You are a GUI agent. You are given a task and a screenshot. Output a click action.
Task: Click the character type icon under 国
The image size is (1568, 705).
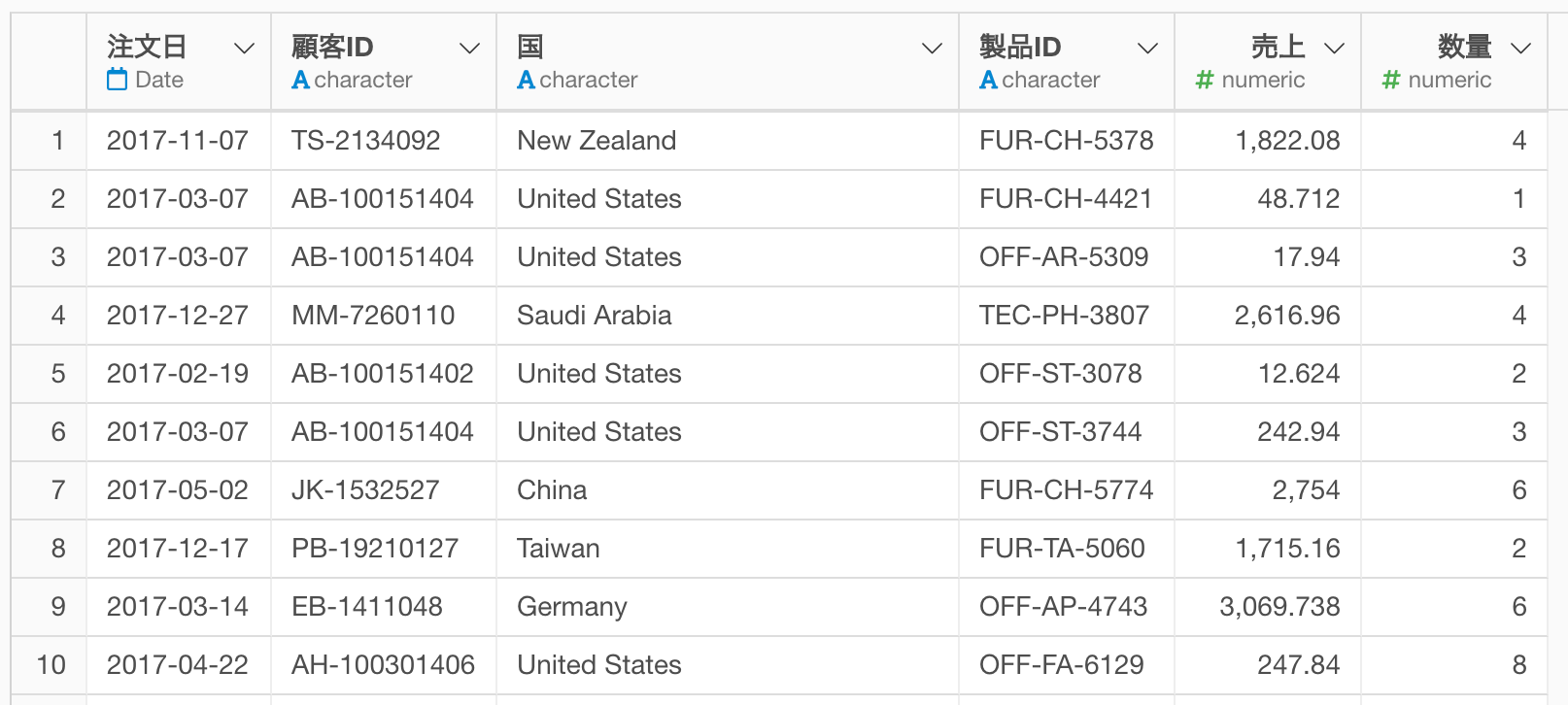(x=527, y=80)
